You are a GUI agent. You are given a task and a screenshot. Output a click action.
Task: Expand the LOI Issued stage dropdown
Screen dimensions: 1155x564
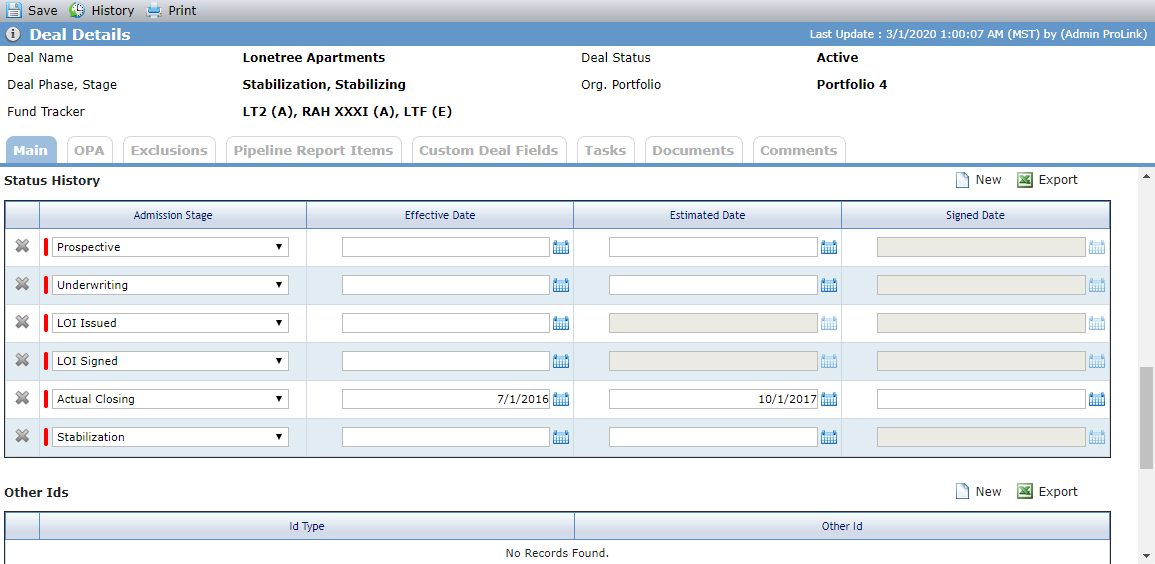[x=170, y=322]
